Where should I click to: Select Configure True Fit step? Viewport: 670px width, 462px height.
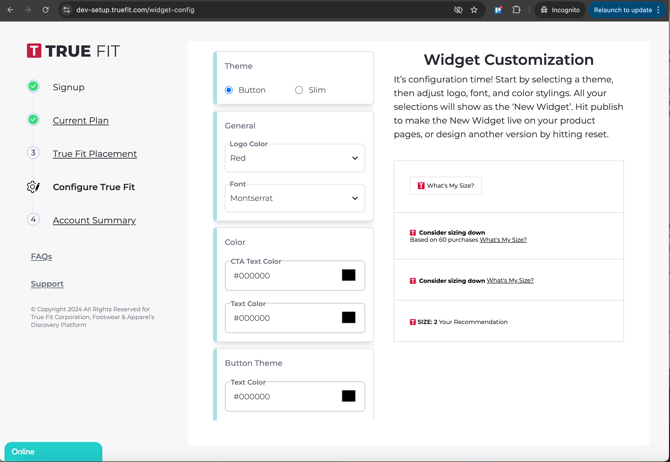pos(94,187)
